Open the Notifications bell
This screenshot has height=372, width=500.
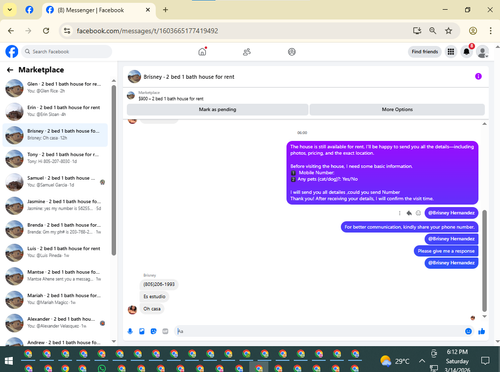pyautogui.click(x=467, y=52)
